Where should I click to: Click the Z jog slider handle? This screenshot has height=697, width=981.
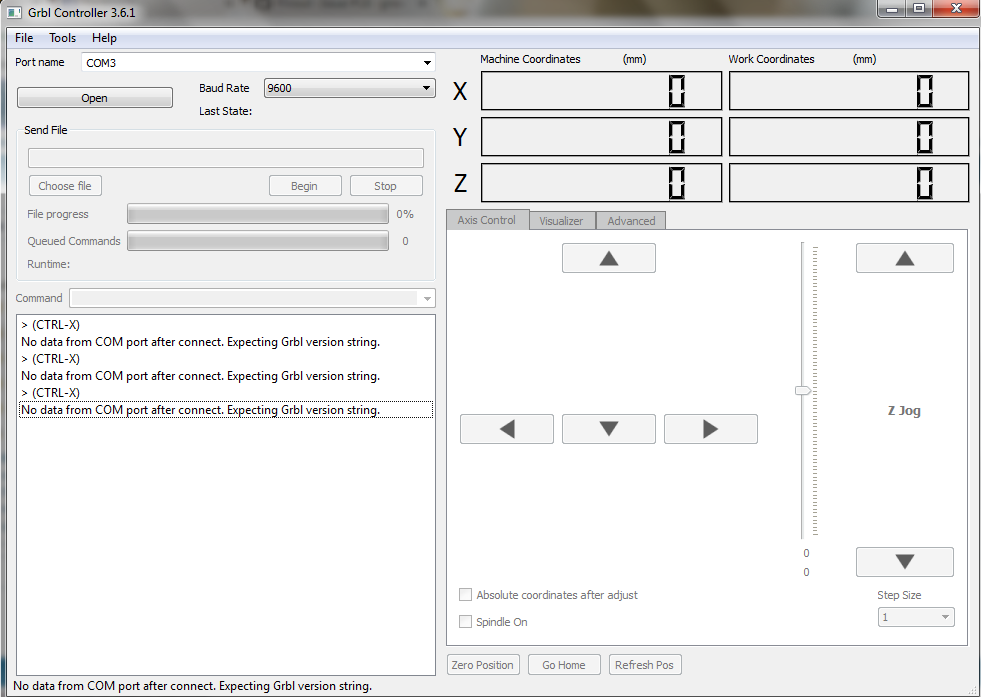[x=803, y=390]
